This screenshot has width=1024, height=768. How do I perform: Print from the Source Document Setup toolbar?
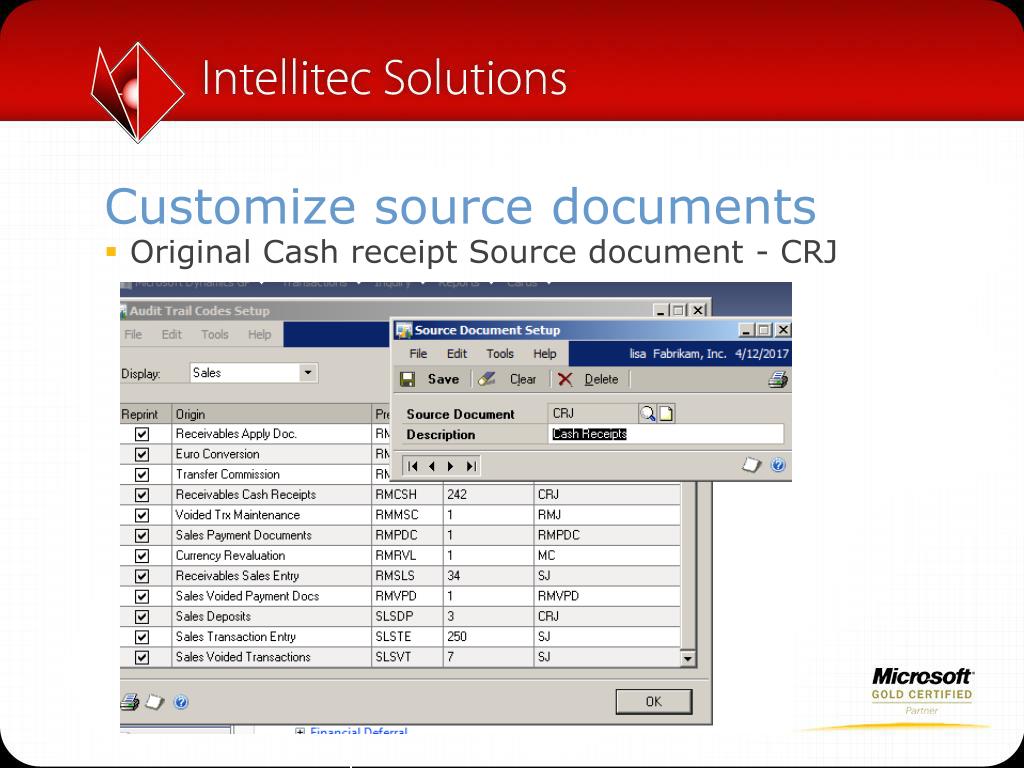[x=778, y=379]
